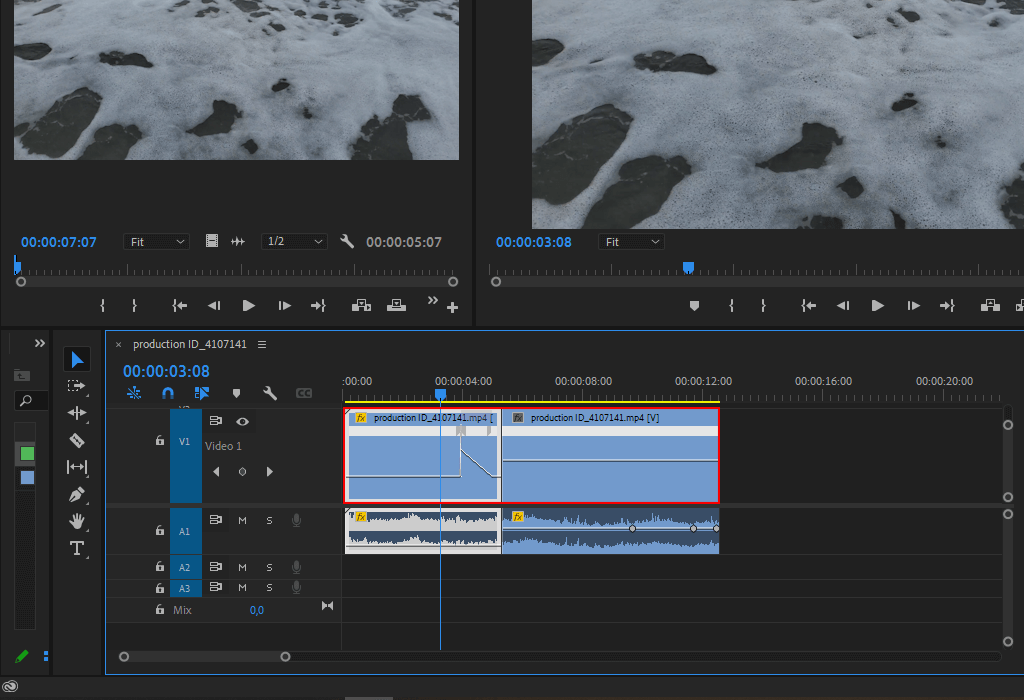This screenshot has width=1024, height=700.
Task: Step forward one frame in source monitor
Action: [284, 306]
